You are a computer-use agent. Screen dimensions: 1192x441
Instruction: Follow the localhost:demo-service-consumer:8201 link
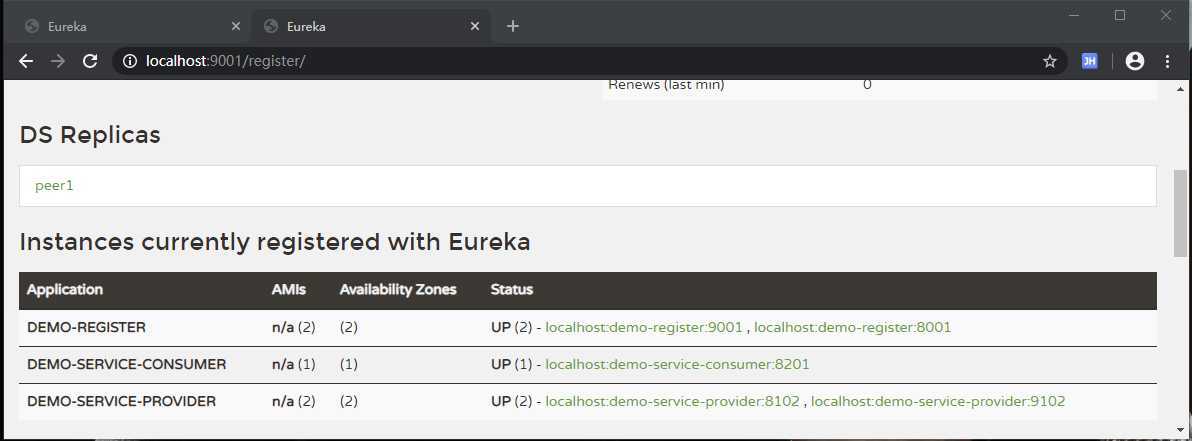(x=677, y=364)
